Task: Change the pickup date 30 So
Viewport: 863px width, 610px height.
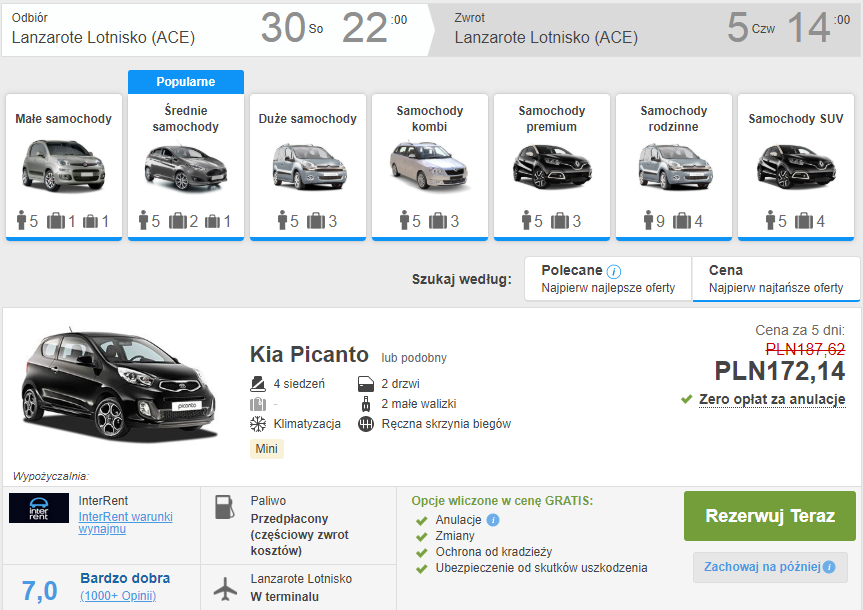Action: (292, 28)
